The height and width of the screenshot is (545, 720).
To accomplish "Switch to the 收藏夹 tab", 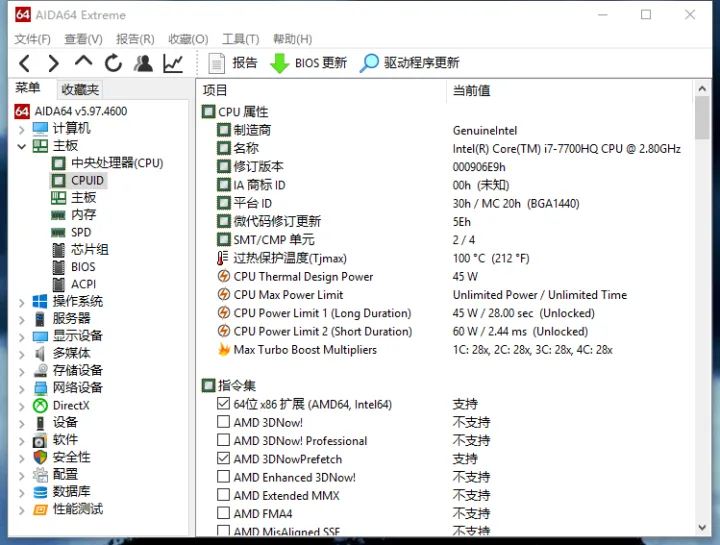I will coord(80,89).
